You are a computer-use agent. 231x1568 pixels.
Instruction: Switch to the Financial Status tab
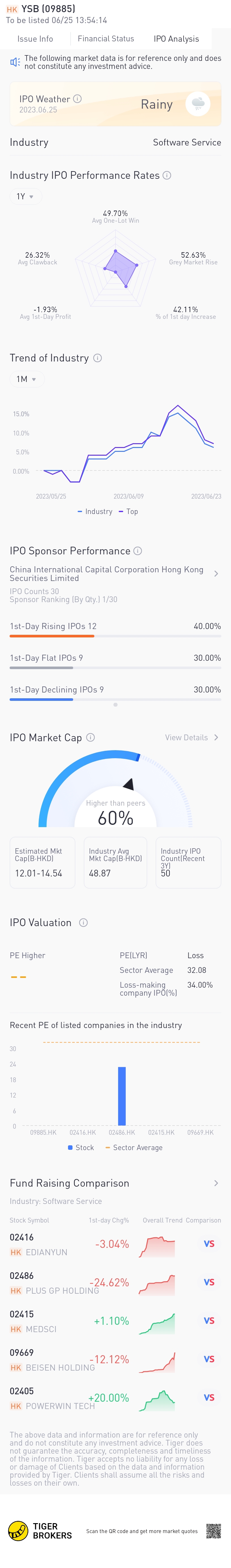point(106,39)
